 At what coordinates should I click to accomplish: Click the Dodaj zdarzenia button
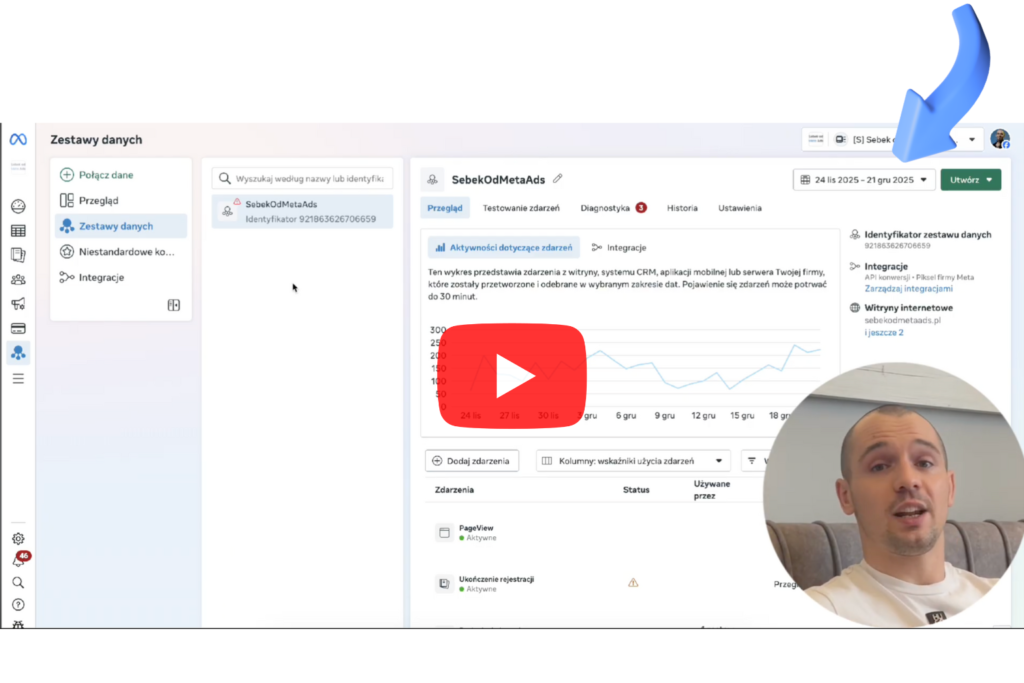[472, 461]
